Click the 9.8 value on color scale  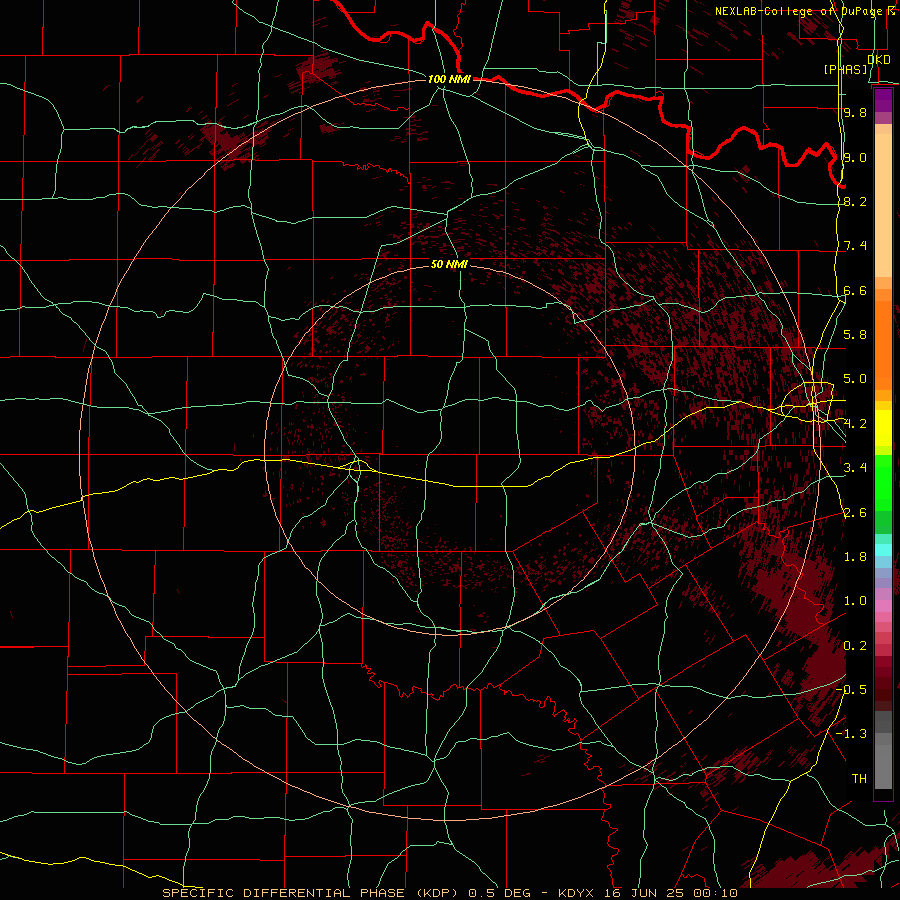[x=855, y=112]
